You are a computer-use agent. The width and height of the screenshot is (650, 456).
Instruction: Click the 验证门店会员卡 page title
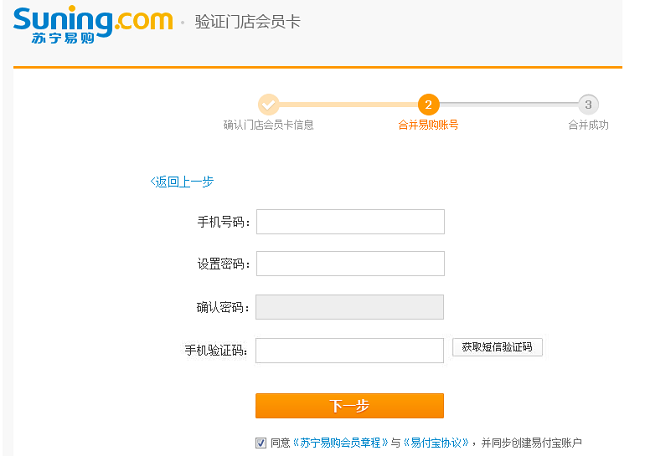pyautogui.click(x=247, y=22)
